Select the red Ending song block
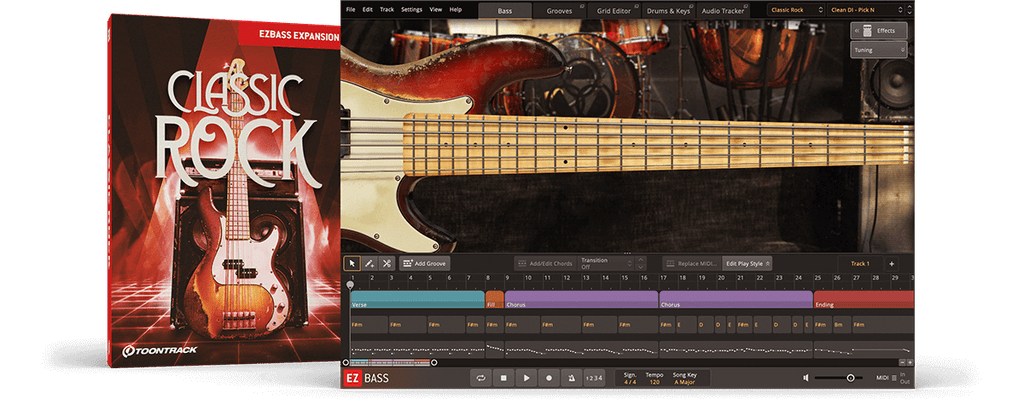This screenshot has width=1024, height=416. (863, 300)
